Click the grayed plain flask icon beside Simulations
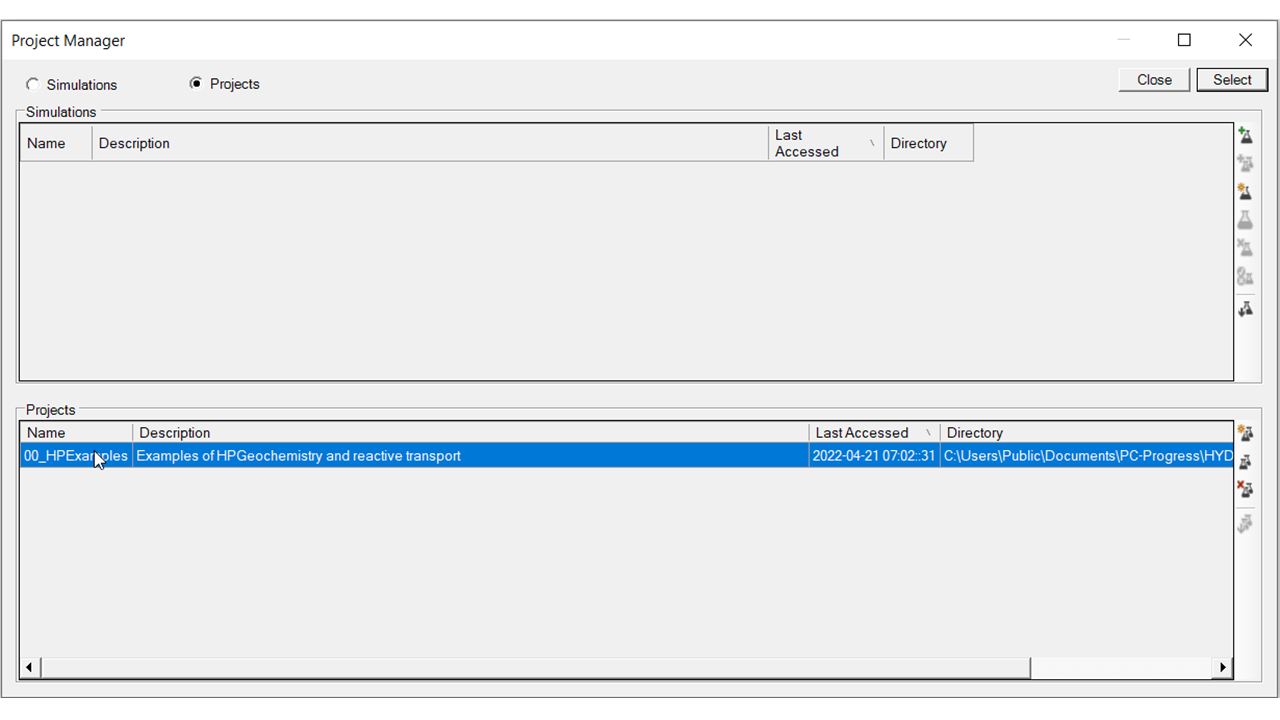The height and width of the screenshot is (720, 1280). click(1245, 220)
